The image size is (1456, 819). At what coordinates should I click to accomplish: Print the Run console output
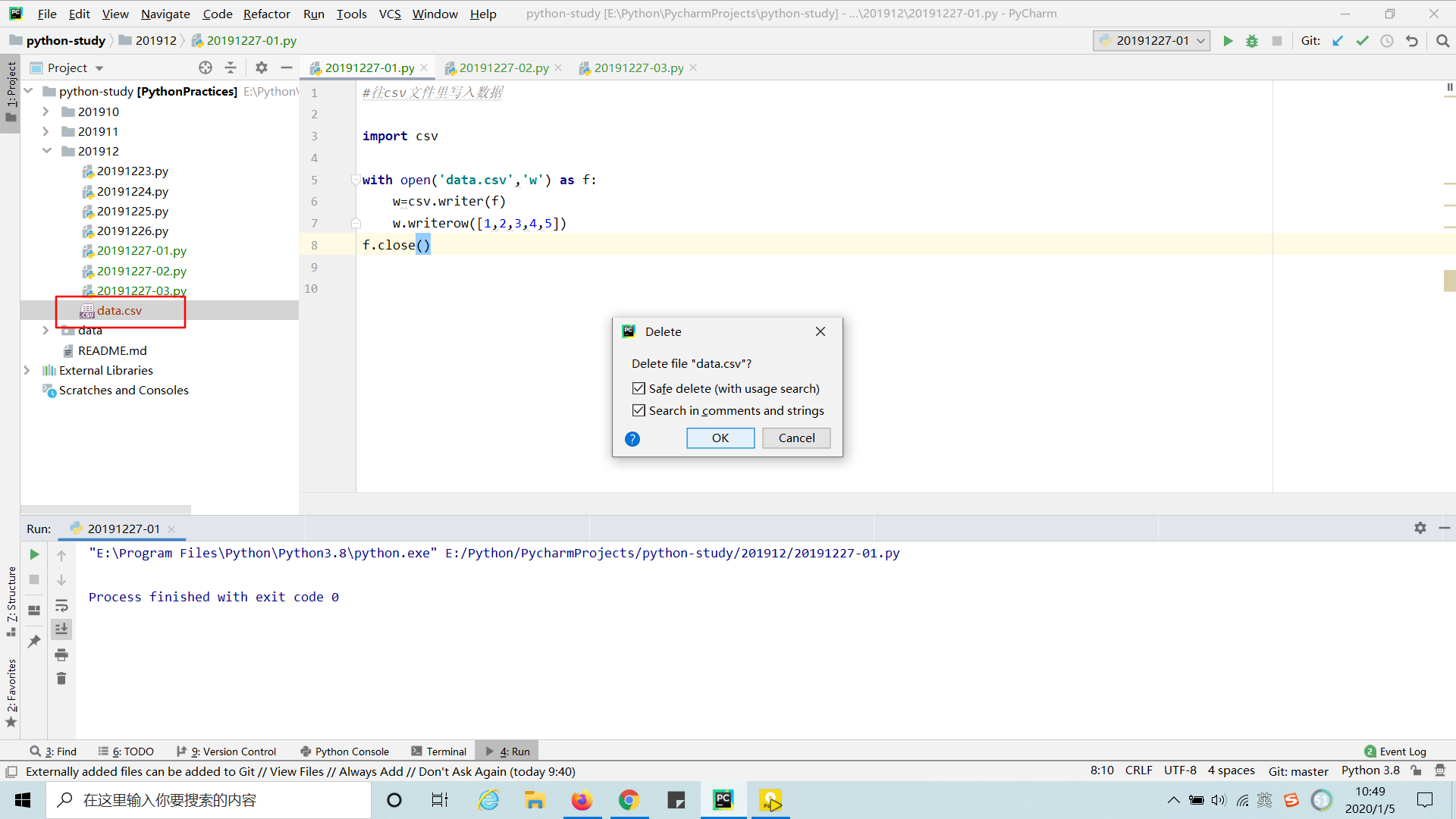[61, 654]
